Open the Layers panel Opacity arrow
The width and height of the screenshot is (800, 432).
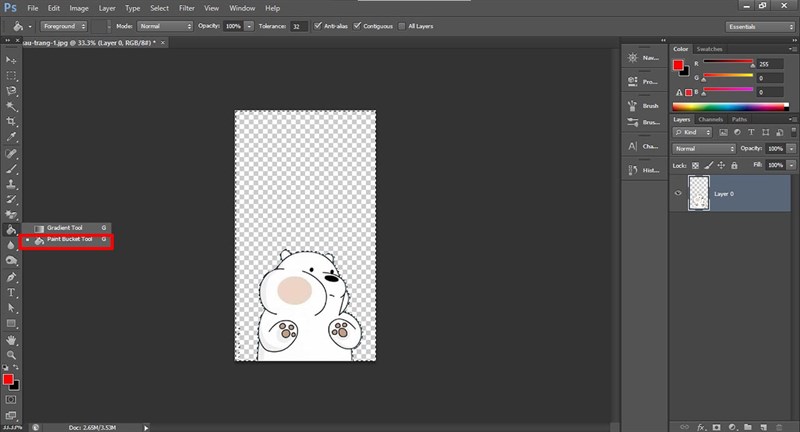[791, 148]
